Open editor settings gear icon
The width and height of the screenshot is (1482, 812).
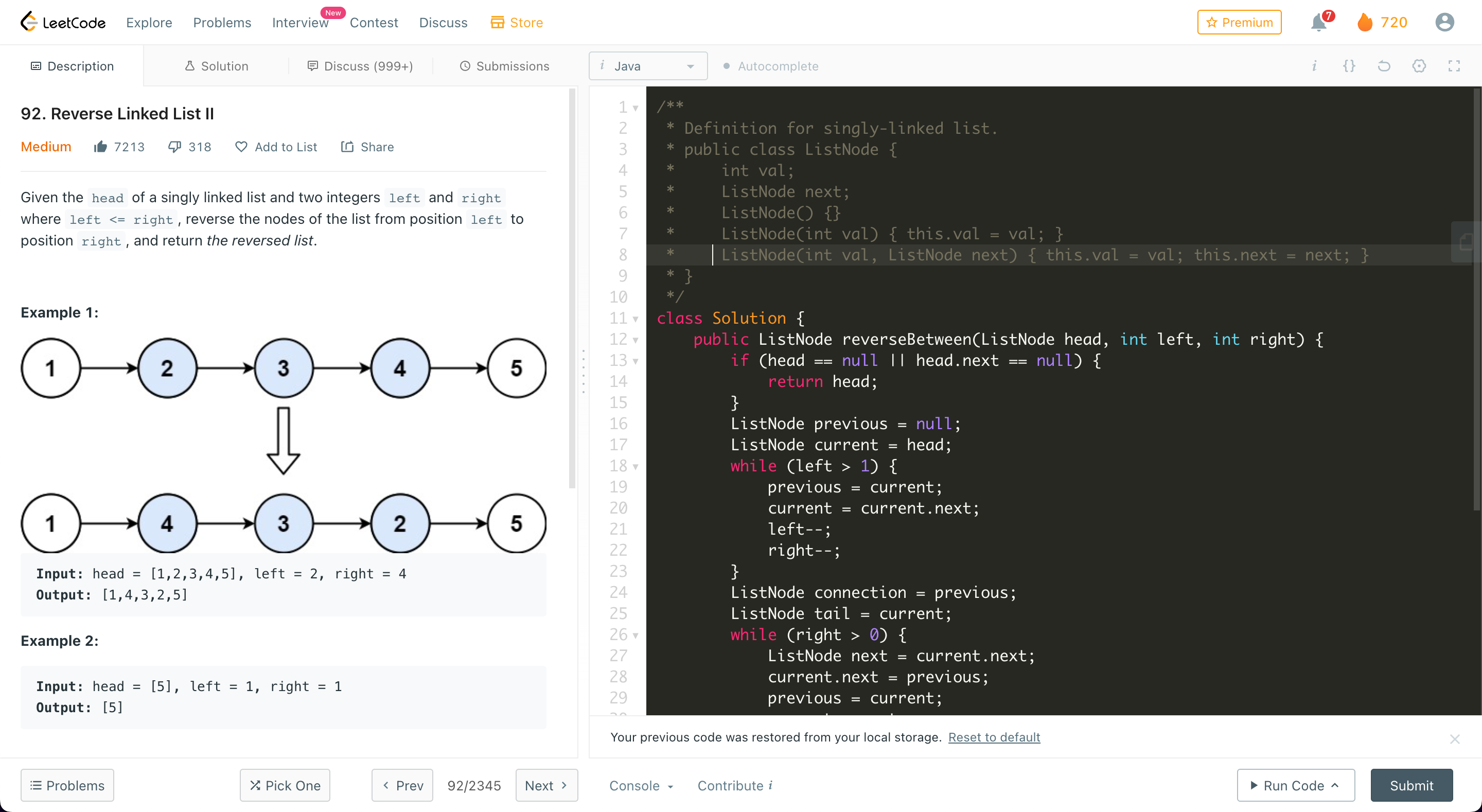pyautogui.click(x=1419, y=66)
